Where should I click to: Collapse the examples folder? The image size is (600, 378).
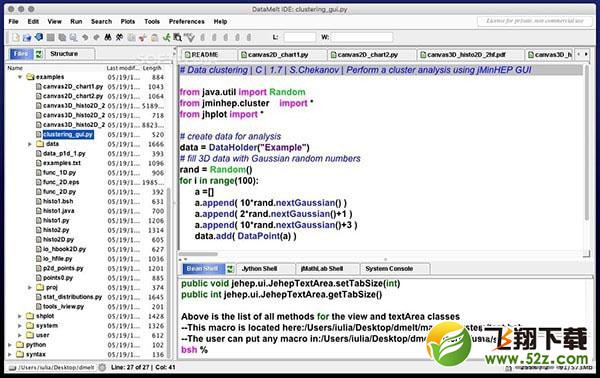[20, 77]
